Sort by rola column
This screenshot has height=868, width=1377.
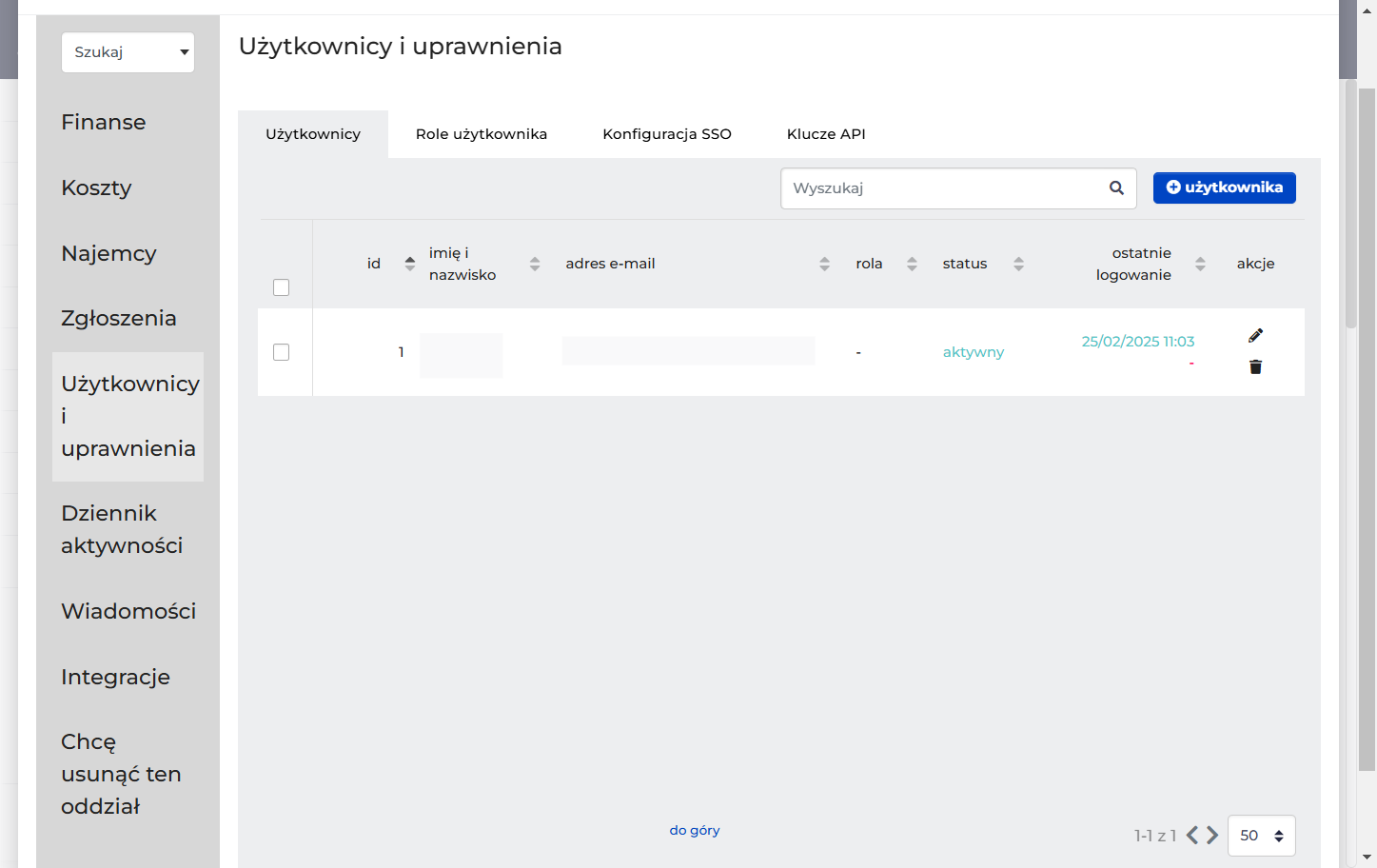[912, 264]
